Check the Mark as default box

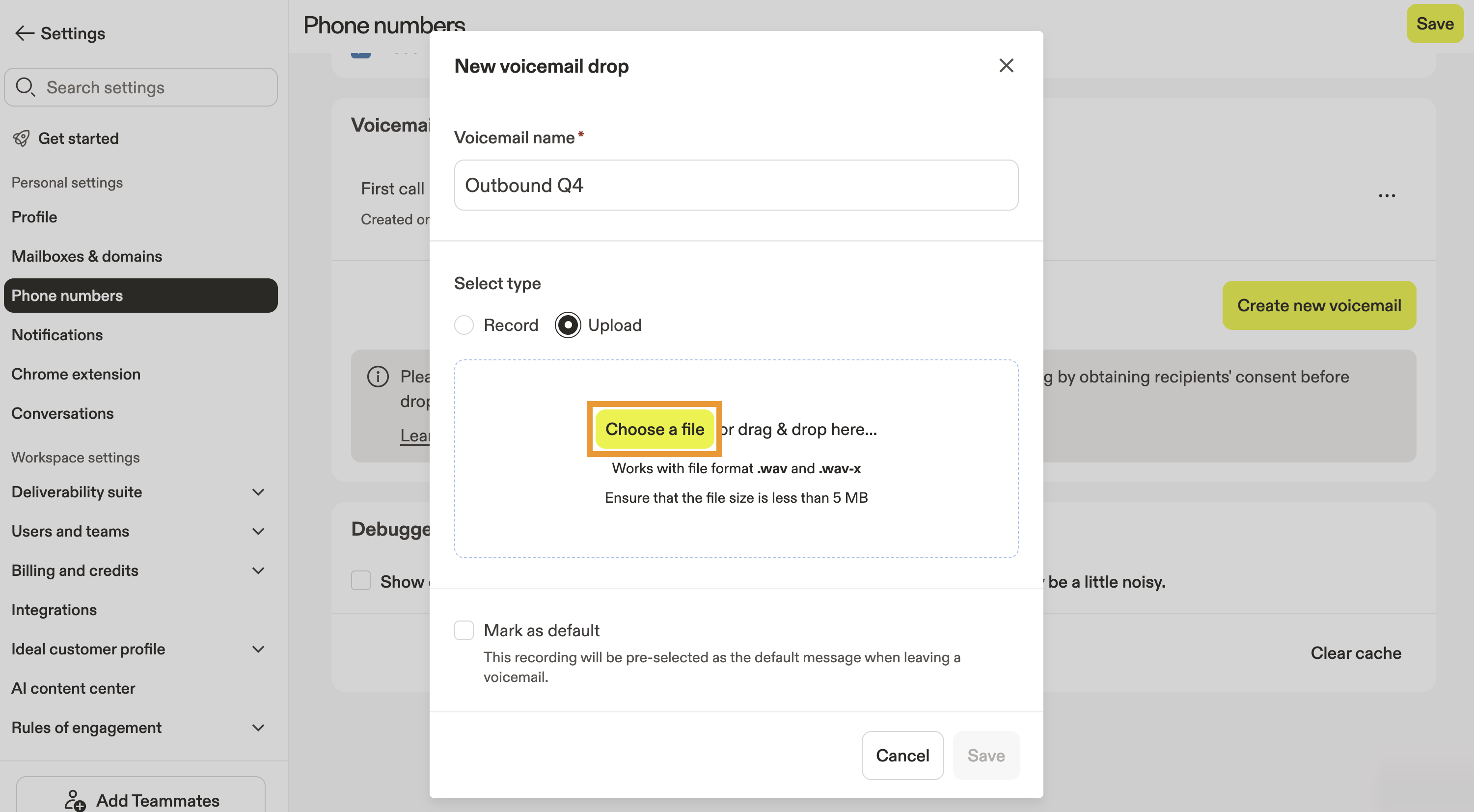[464, 630]
